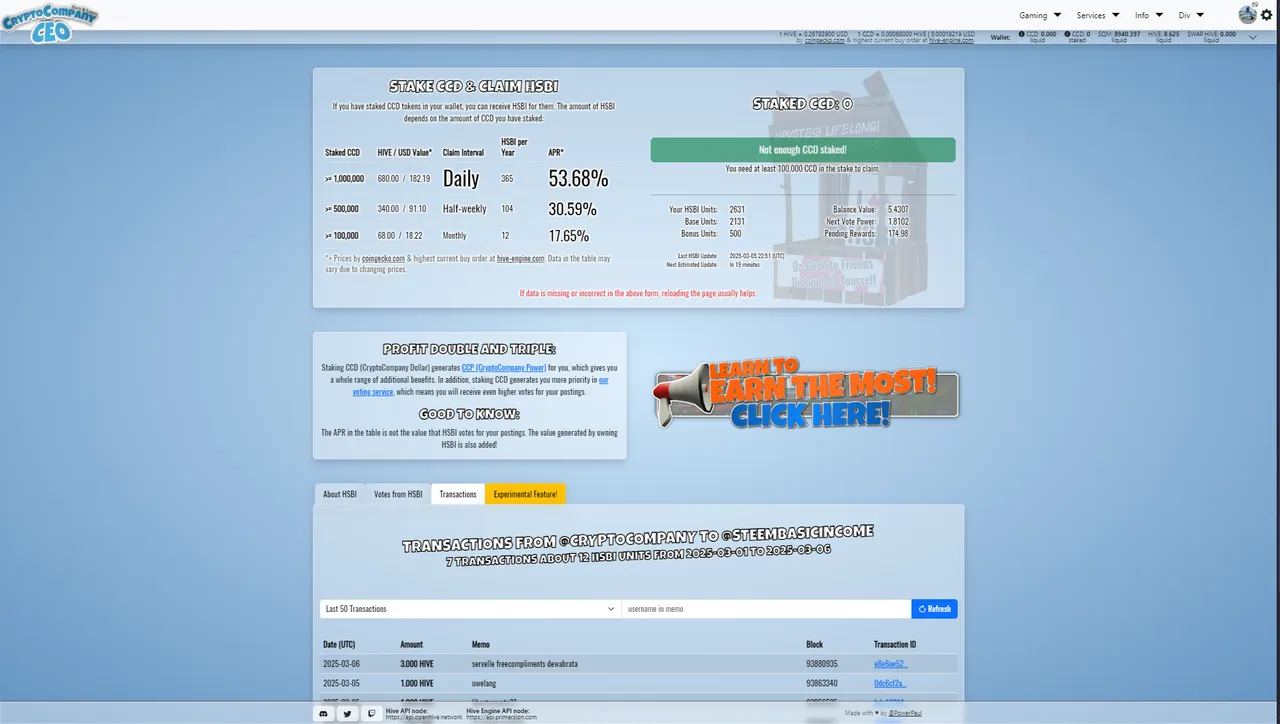Click the >= 1,000,000 staked CCD cell
Image resolution: width=1280 pixels, height=724 pixels.
click(x=342, y=179)
